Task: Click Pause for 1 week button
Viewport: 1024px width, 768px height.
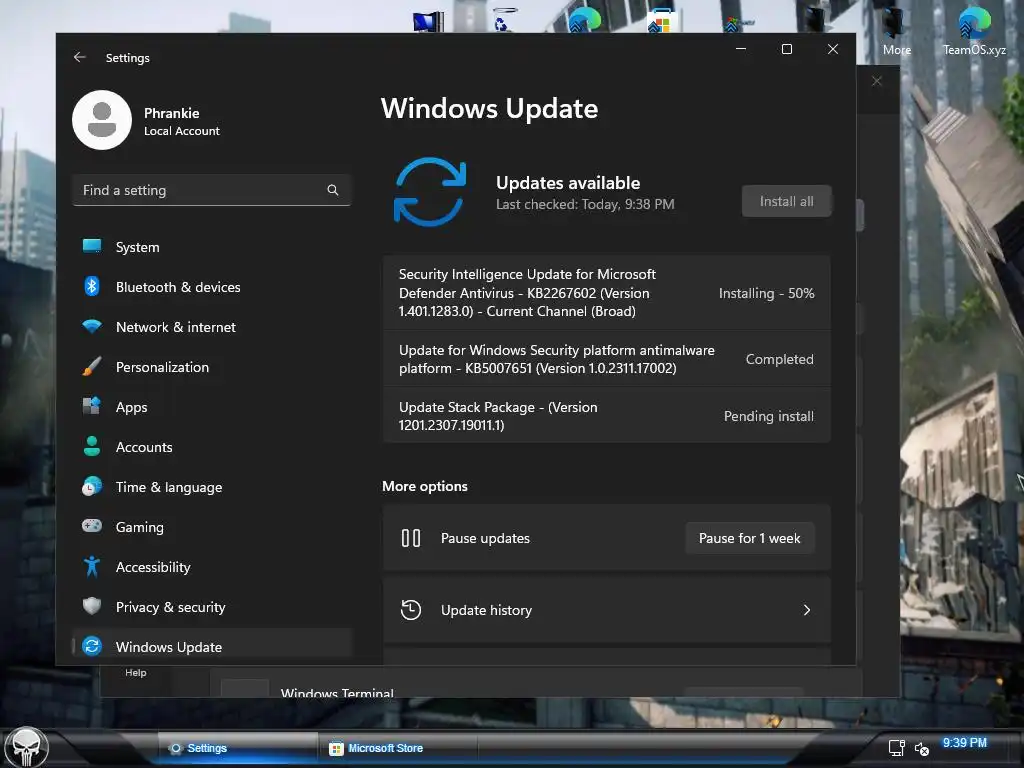Action: [750, 538]
